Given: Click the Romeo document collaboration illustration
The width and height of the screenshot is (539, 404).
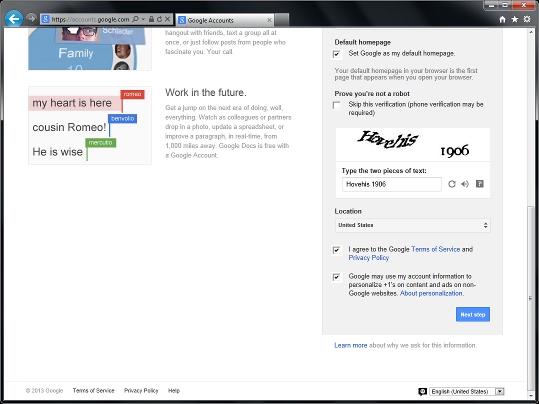Looking at the screenshot, I should coord(90,125).
